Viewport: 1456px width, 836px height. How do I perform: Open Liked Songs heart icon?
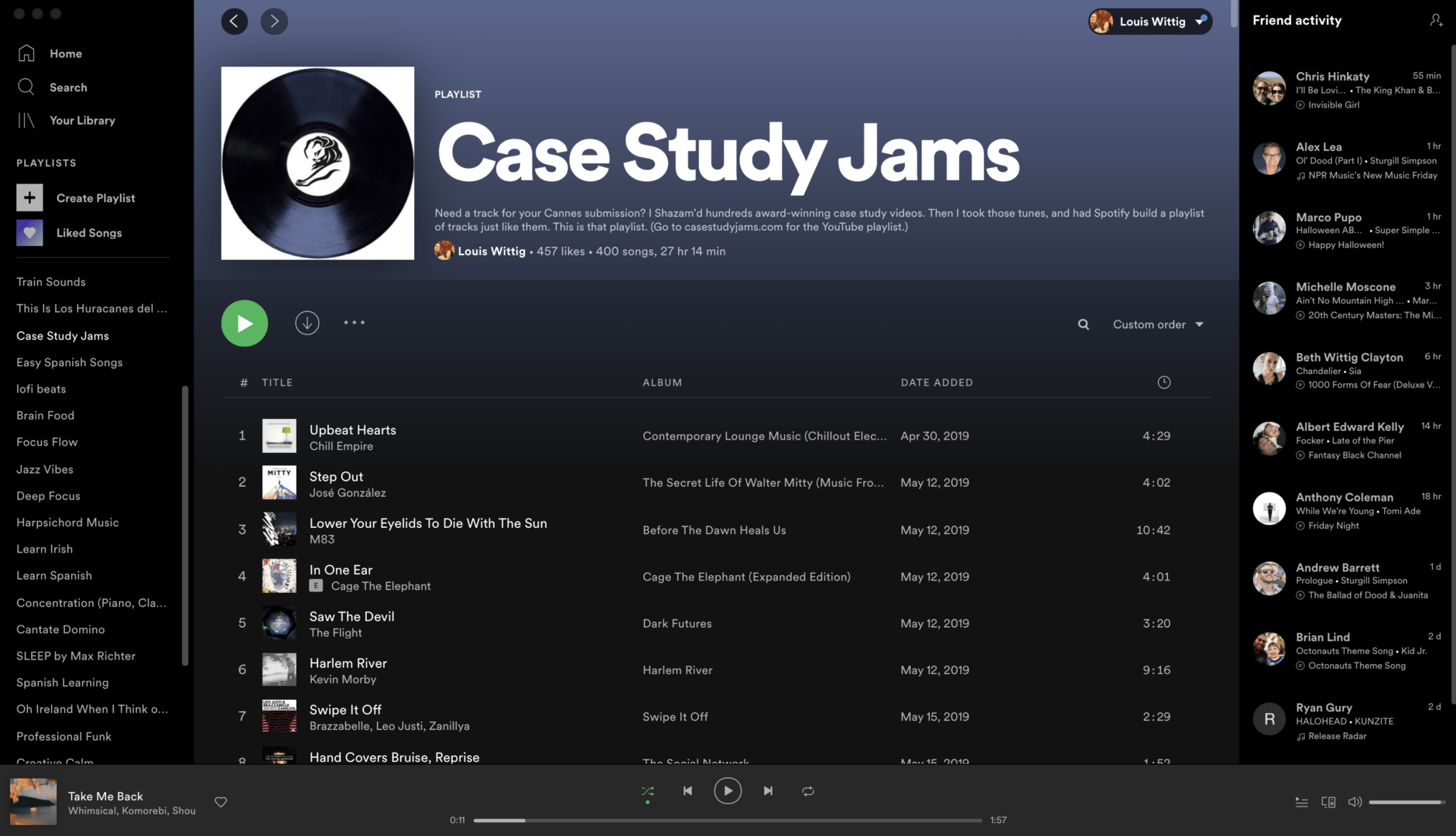coord(29,232)
